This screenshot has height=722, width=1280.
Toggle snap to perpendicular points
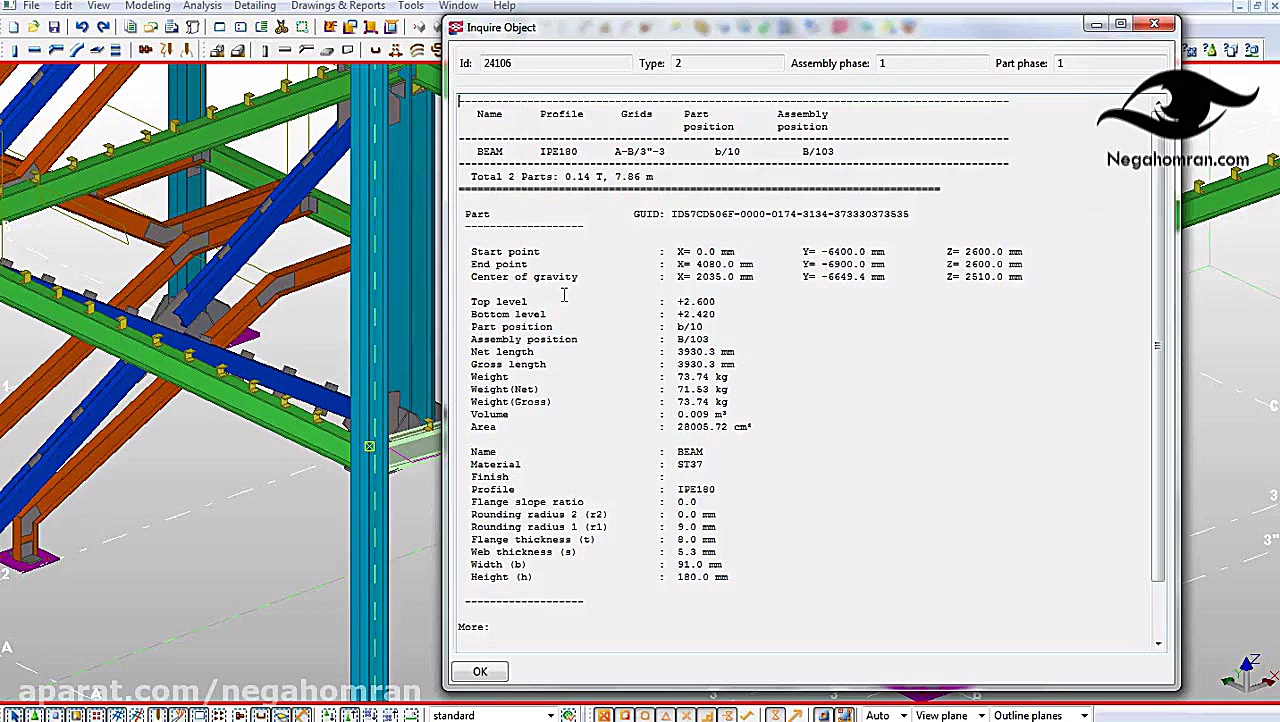point(707,715)
